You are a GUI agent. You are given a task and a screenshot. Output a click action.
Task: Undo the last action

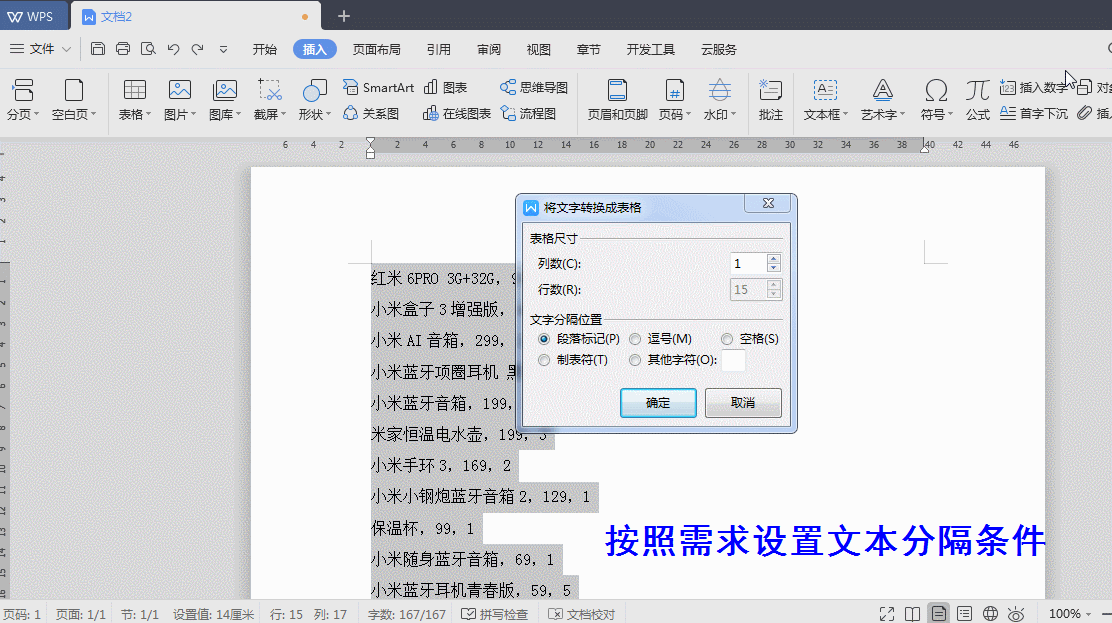[x=173, y=49]
